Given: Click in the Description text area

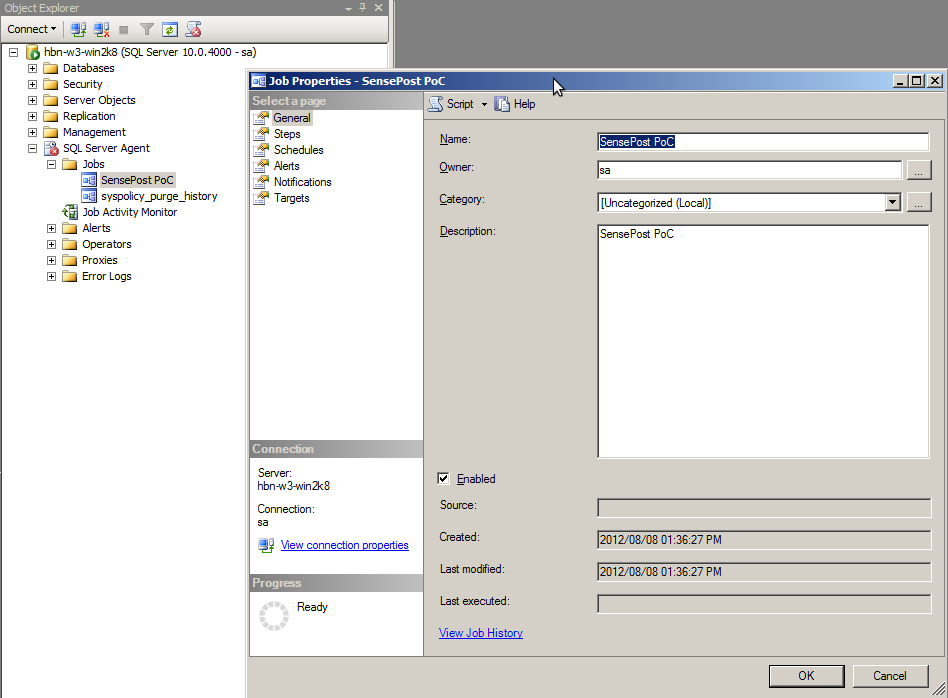Looking at the screenshot, I should [x=762, y=340].
